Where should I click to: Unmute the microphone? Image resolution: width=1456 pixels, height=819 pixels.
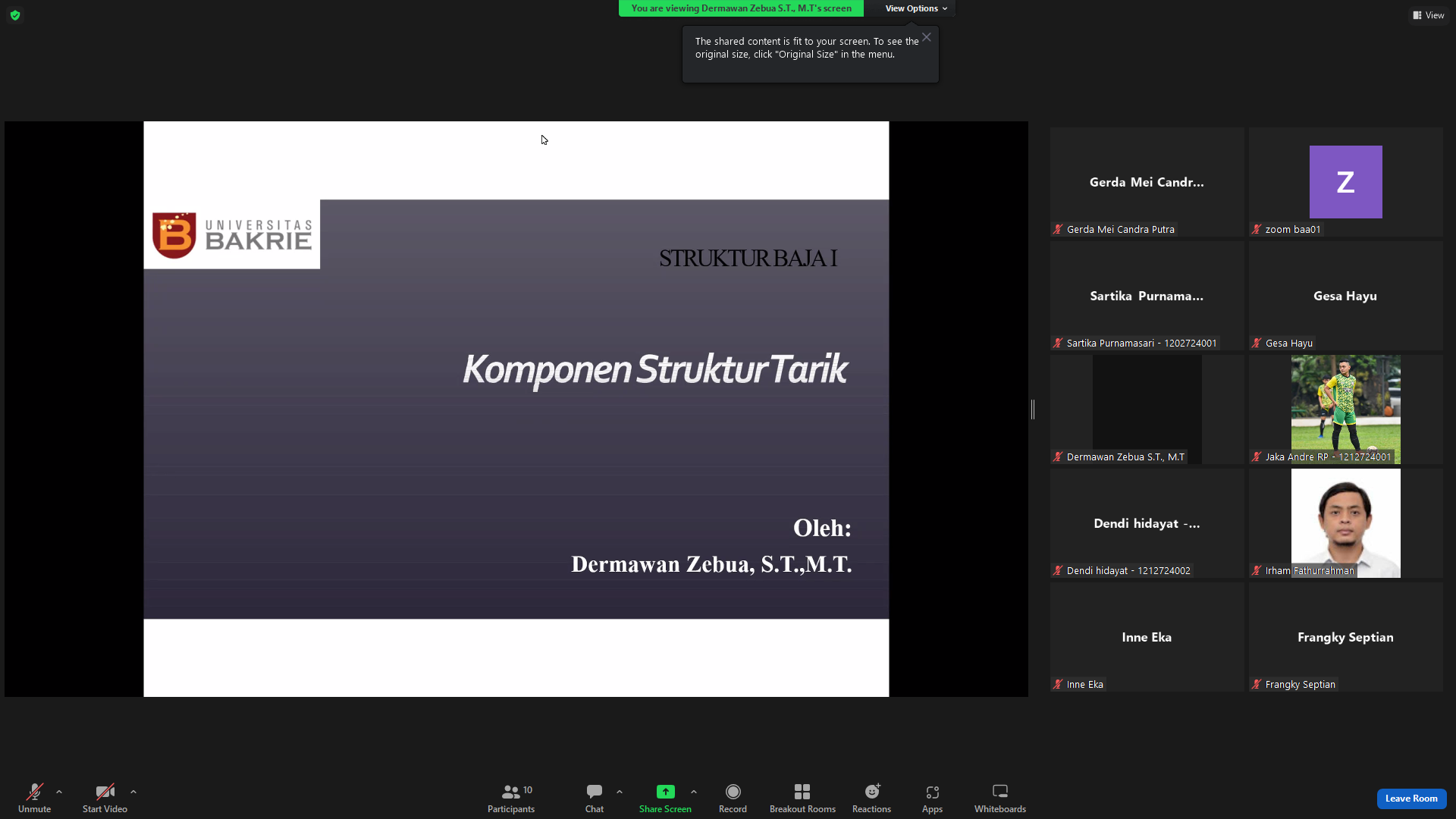coord(35,798)
